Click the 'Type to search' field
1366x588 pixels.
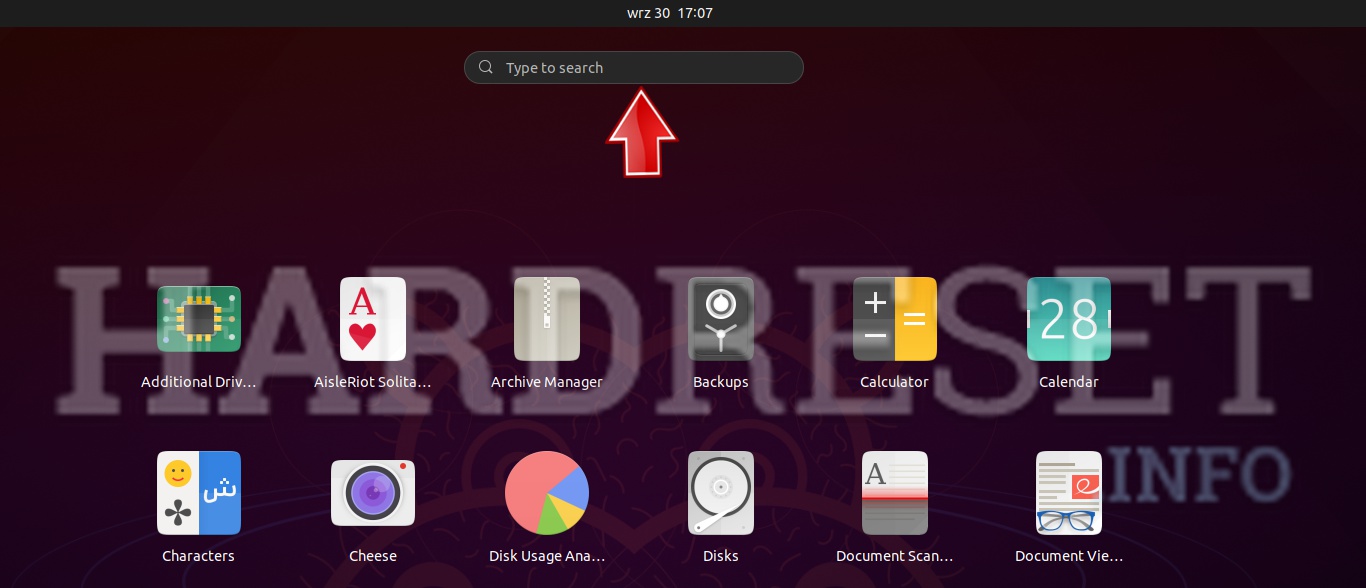tap(640, 68)
